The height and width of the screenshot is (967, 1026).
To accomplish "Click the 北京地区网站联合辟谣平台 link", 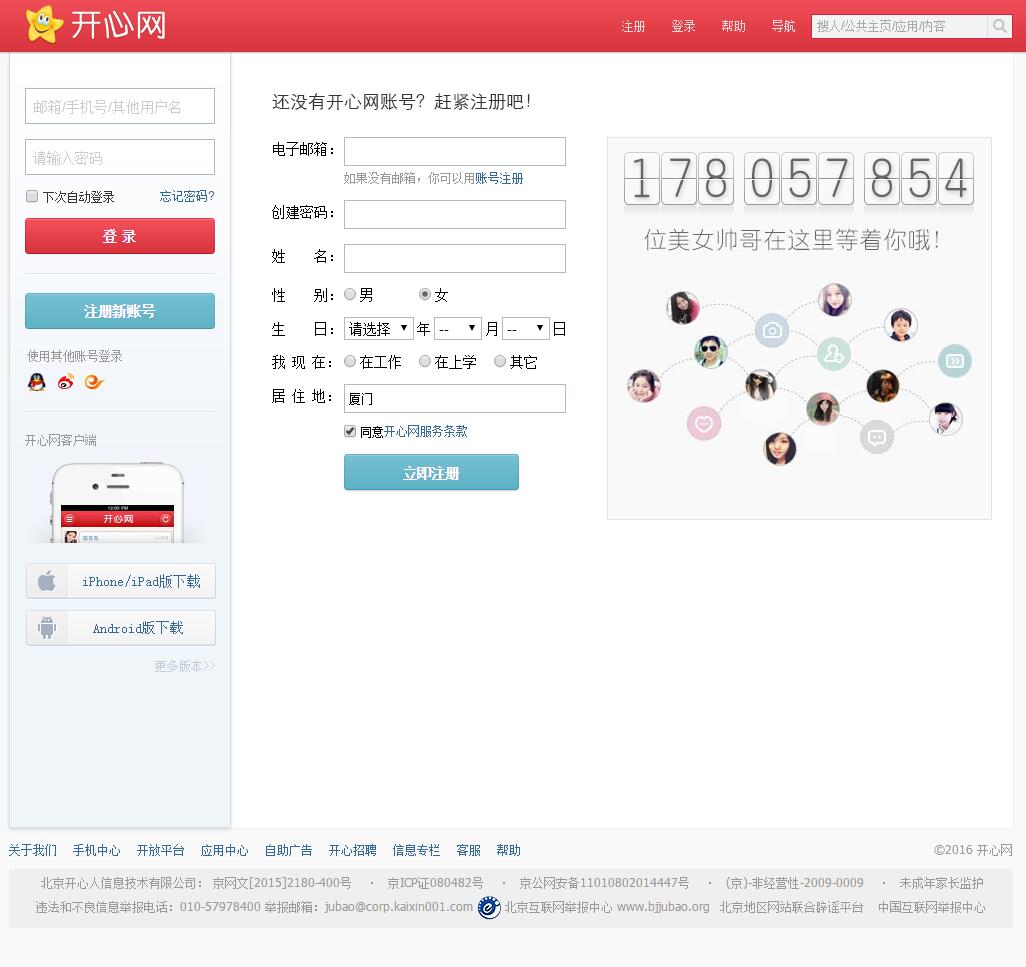I will pos(792,907).
